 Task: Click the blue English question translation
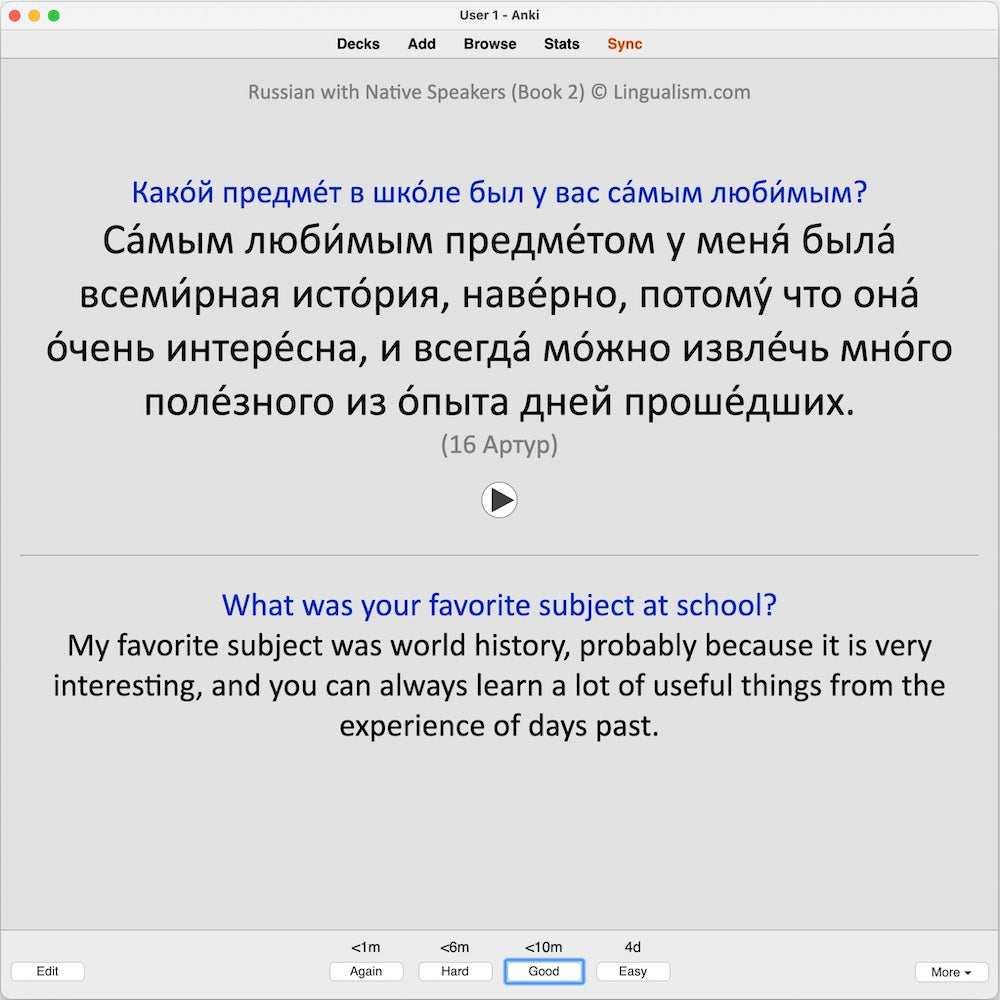coord(499,605)
